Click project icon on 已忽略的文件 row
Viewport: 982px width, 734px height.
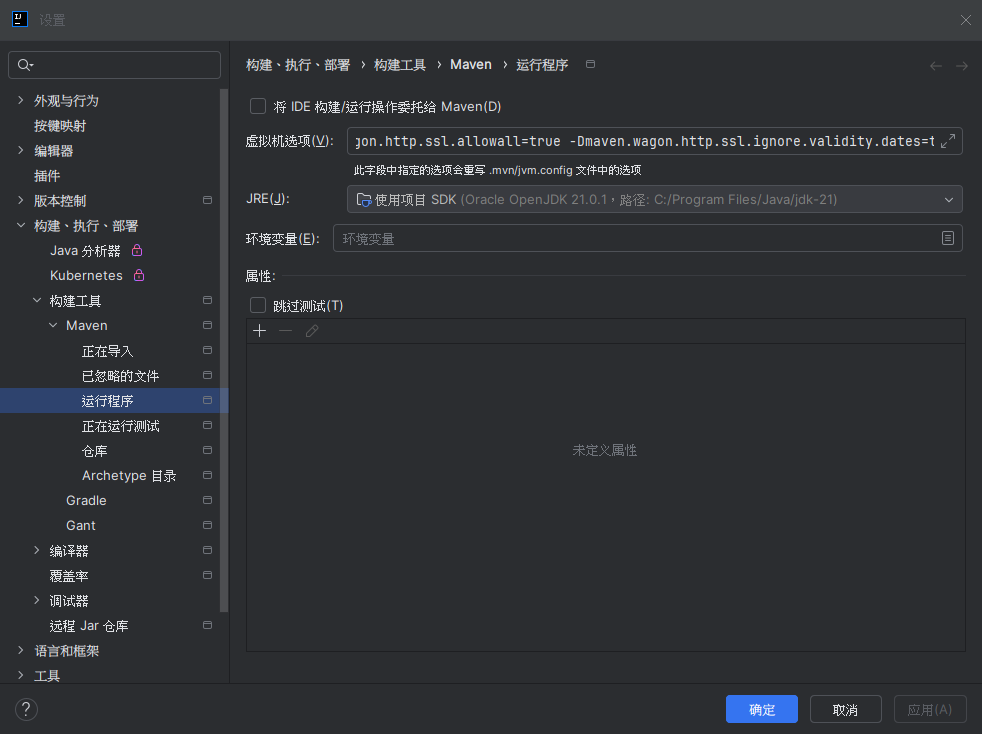(x=207, y=375)
